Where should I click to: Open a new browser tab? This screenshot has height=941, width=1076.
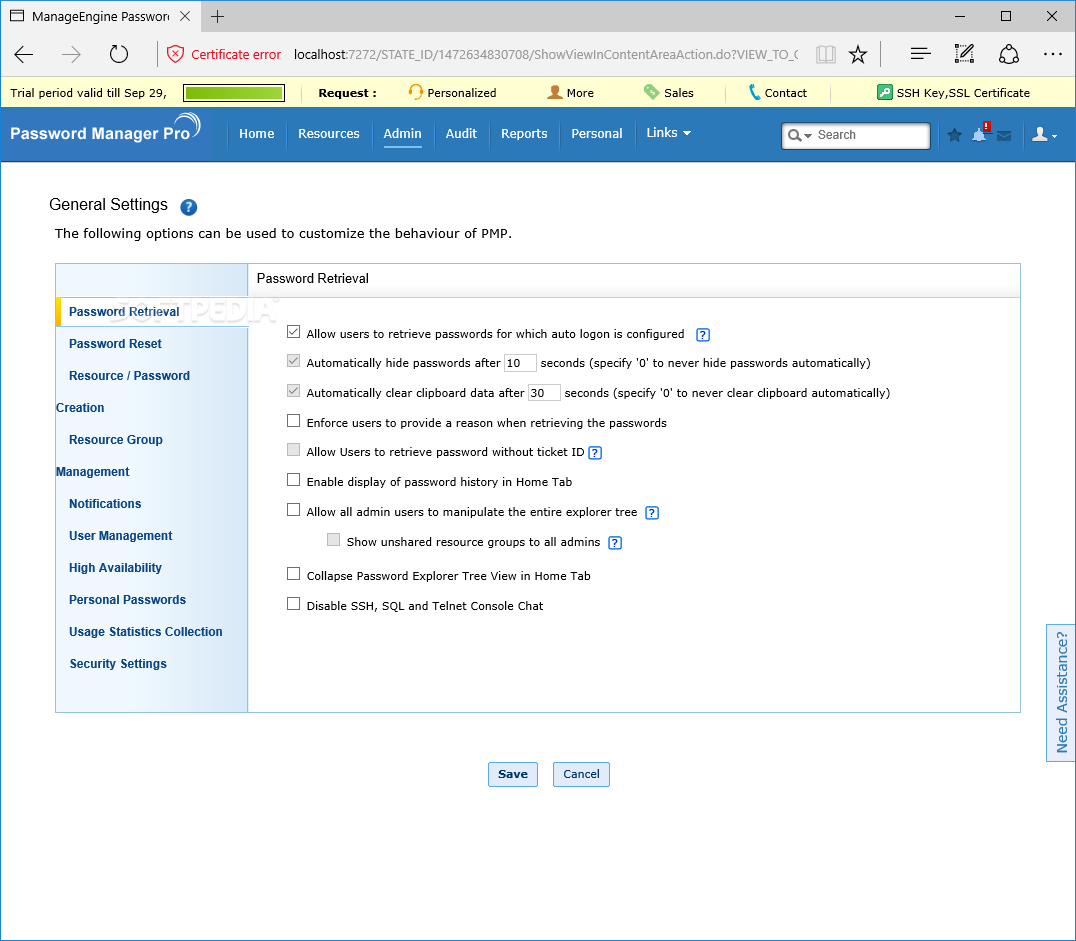point(218,16)
